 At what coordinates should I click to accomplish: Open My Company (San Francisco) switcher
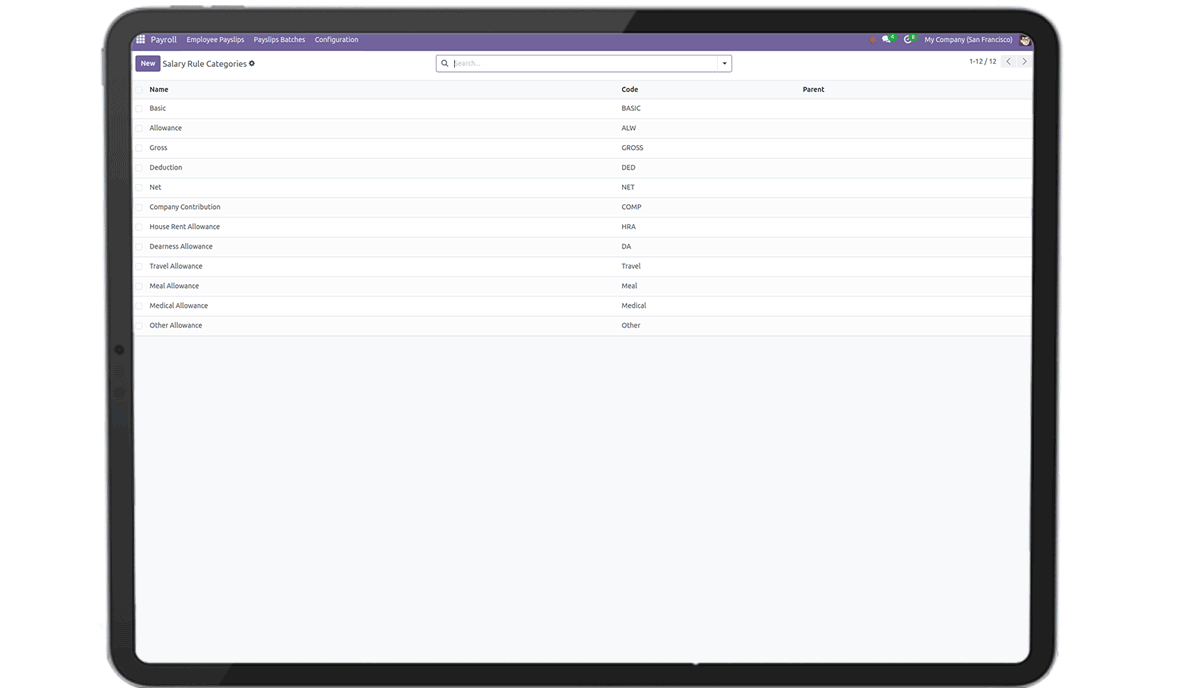click(x=968, y=40)
